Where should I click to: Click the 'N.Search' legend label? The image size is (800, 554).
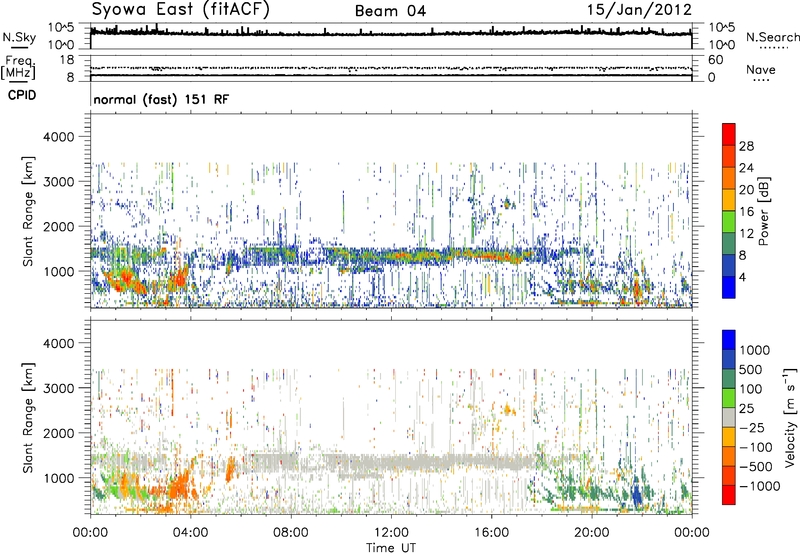point(772,37)
